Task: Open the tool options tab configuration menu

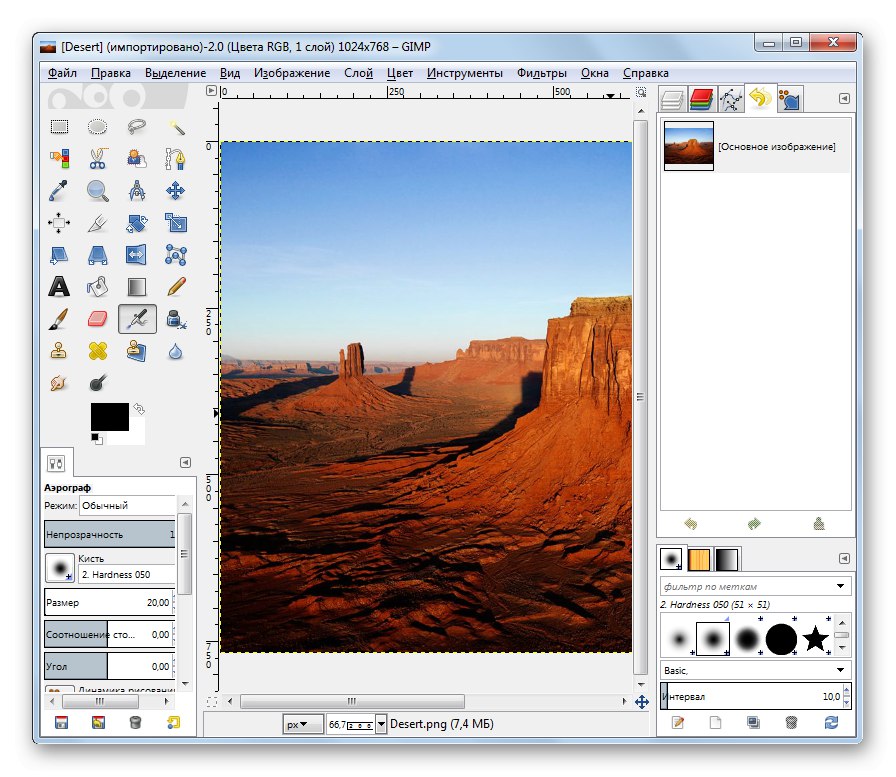Action: (185, 462)
